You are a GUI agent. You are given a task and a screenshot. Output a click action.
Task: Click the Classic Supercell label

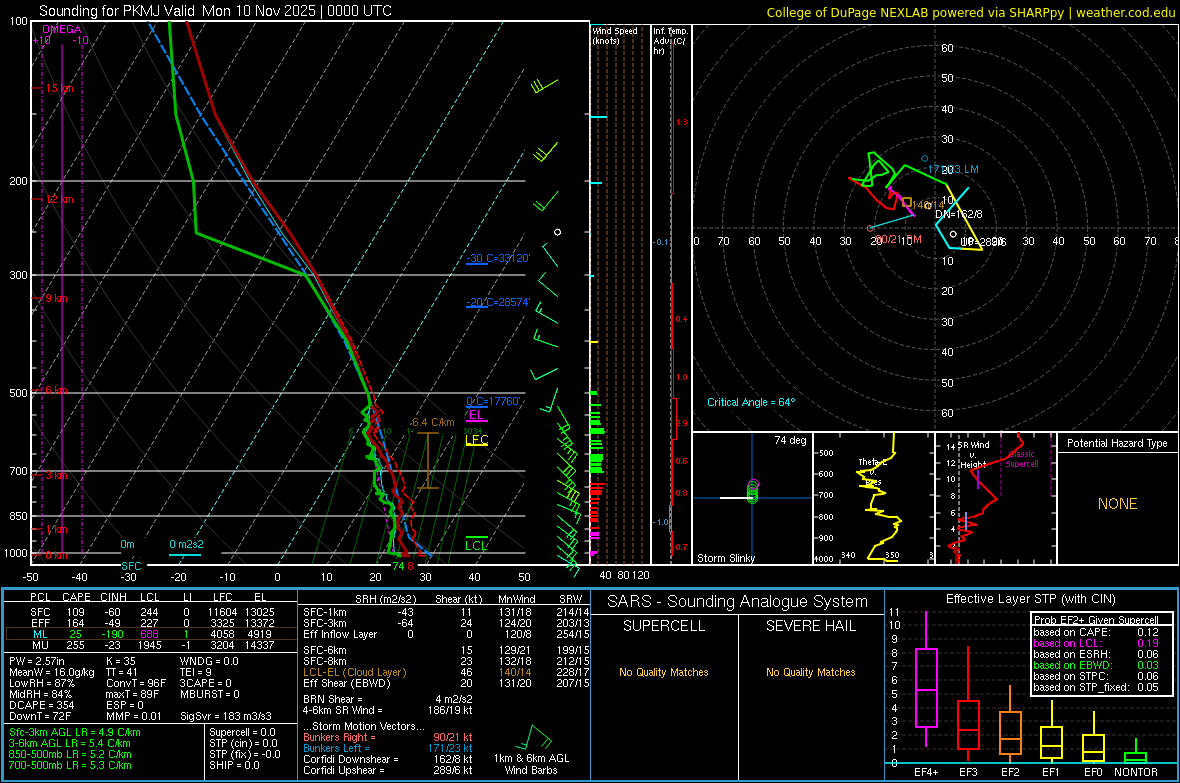click(1022, 459)
